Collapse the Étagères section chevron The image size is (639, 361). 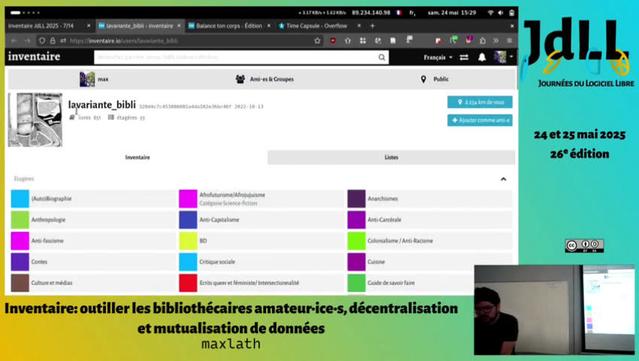[503, 179]
